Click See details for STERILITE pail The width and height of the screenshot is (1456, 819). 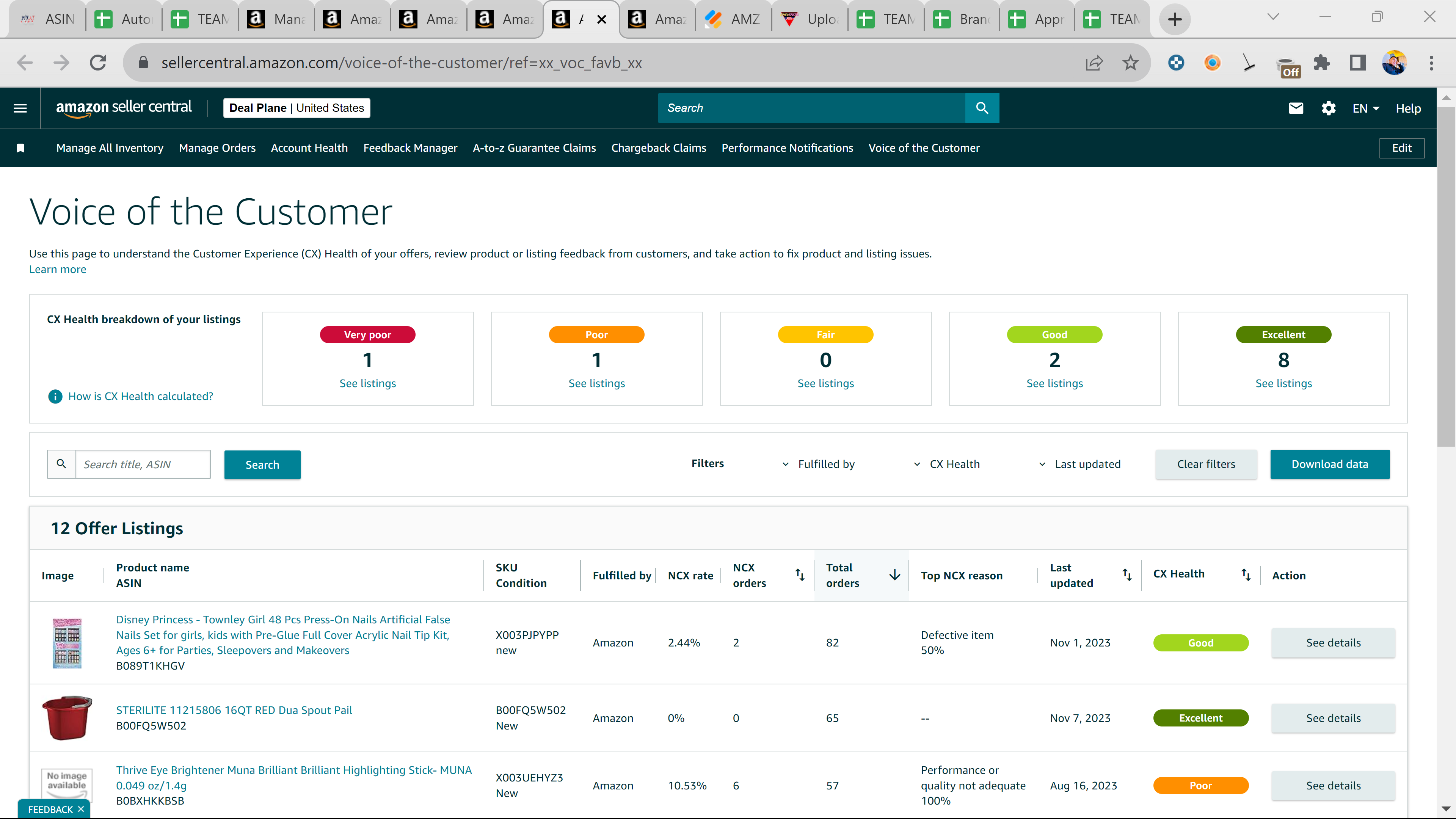[x=1333, y=718]
